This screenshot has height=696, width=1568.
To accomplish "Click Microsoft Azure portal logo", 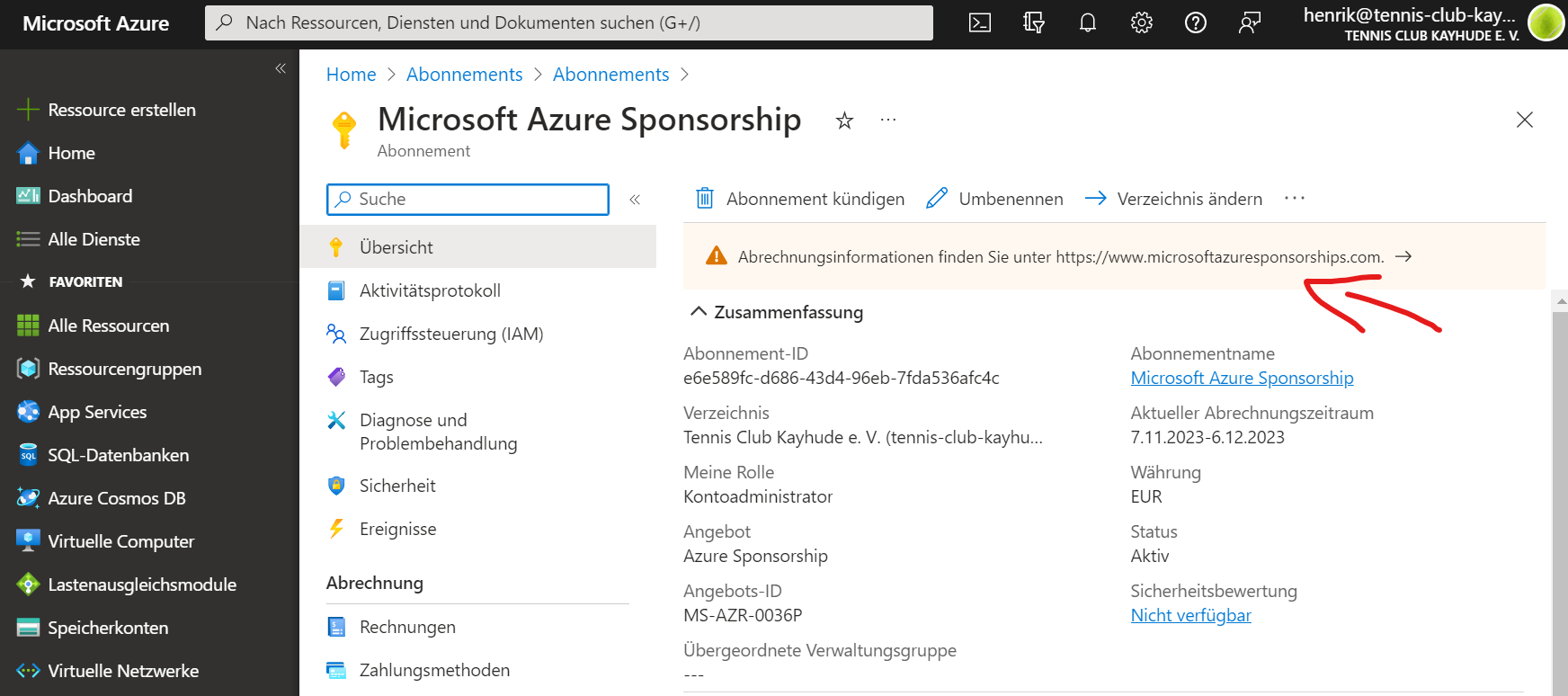I will 95,23.
